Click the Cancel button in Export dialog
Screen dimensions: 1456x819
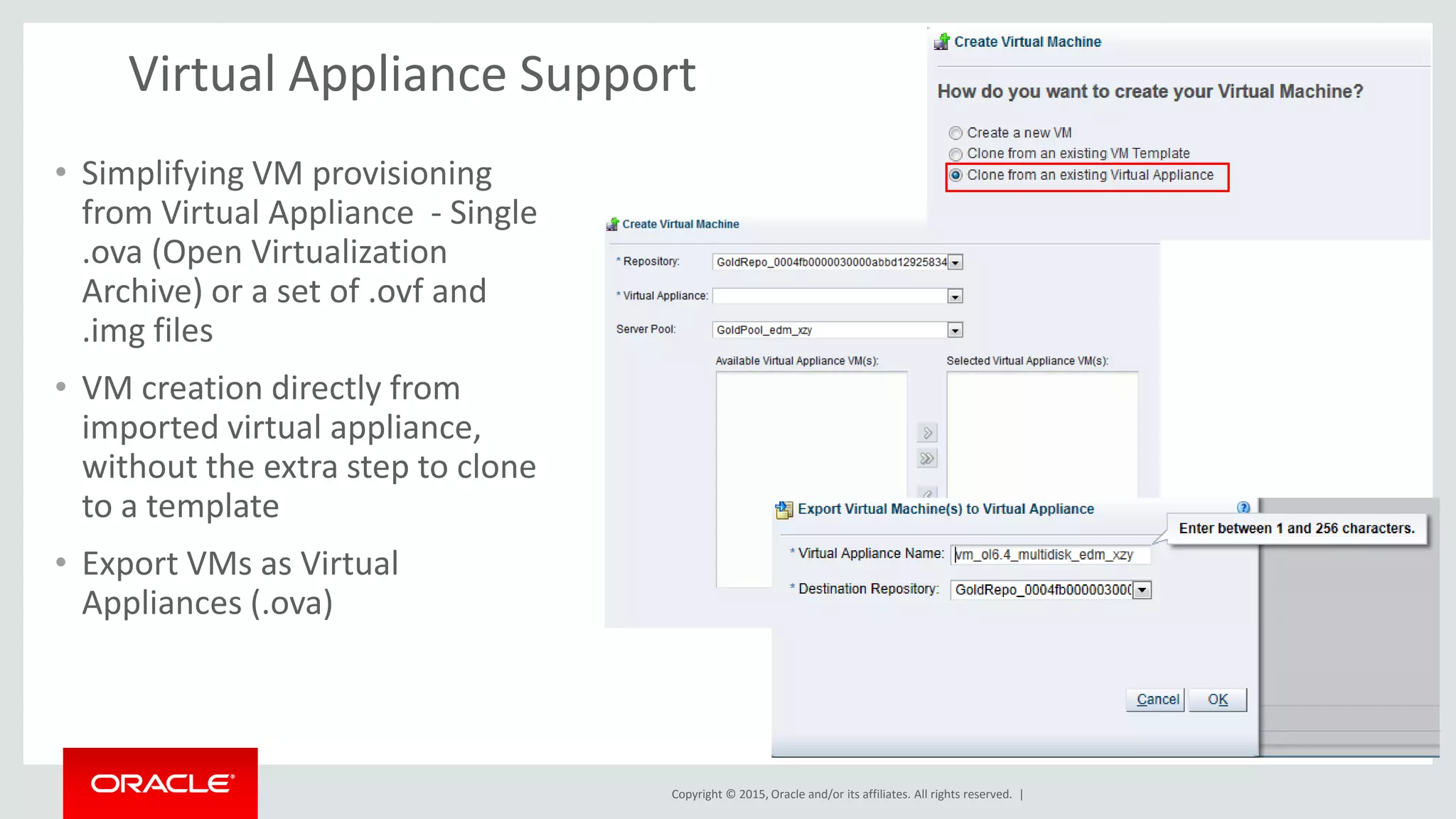click(x=1155, y=700)
